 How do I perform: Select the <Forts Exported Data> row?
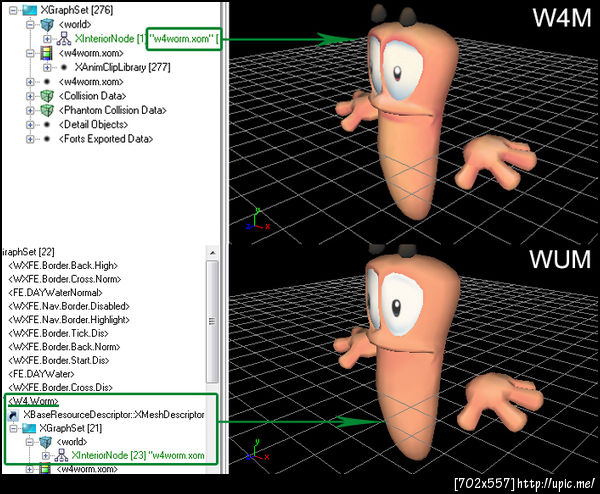106,139
